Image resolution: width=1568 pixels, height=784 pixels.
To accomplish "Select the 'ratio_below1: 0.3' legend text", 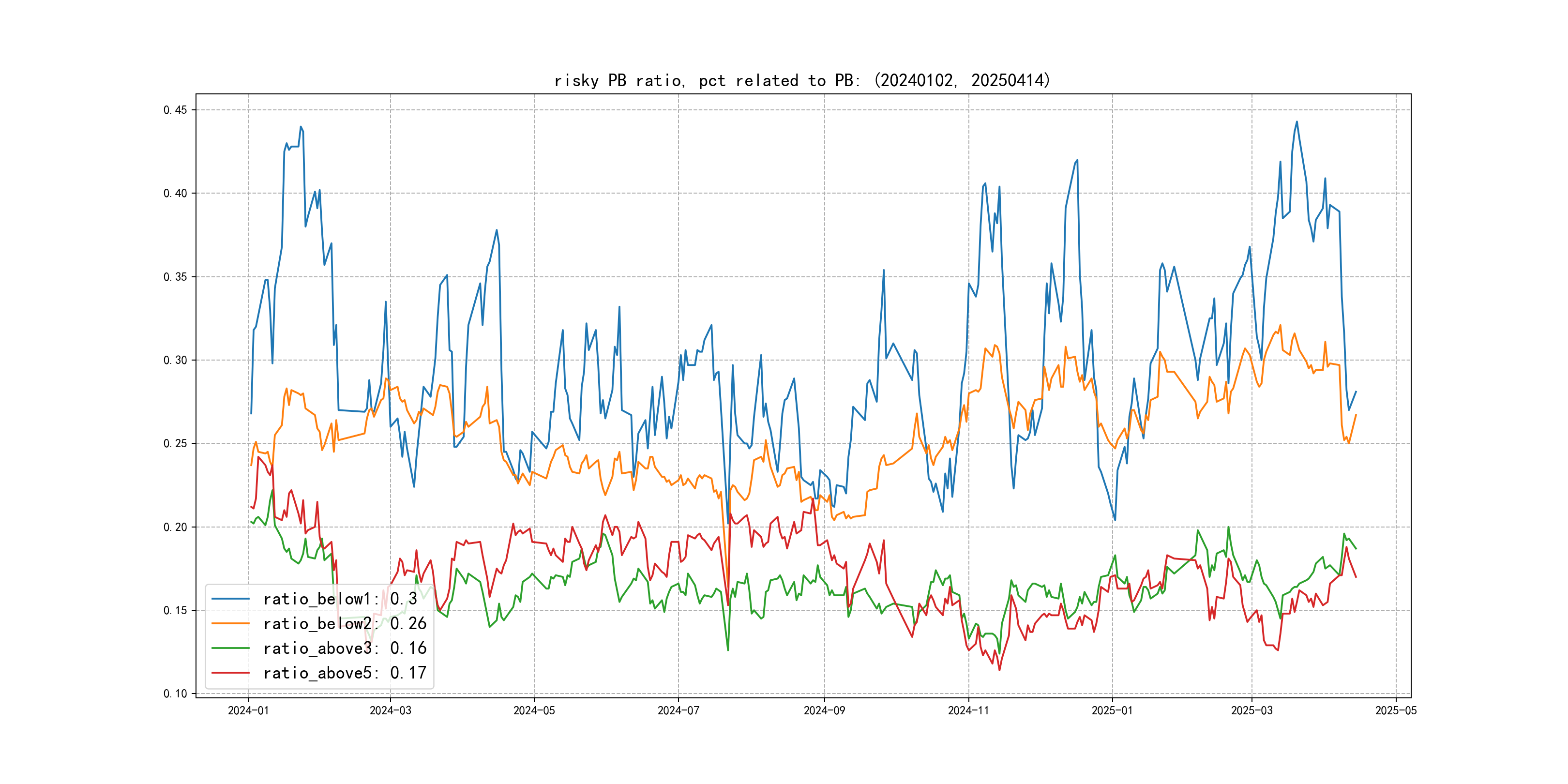I will (340, 599).
